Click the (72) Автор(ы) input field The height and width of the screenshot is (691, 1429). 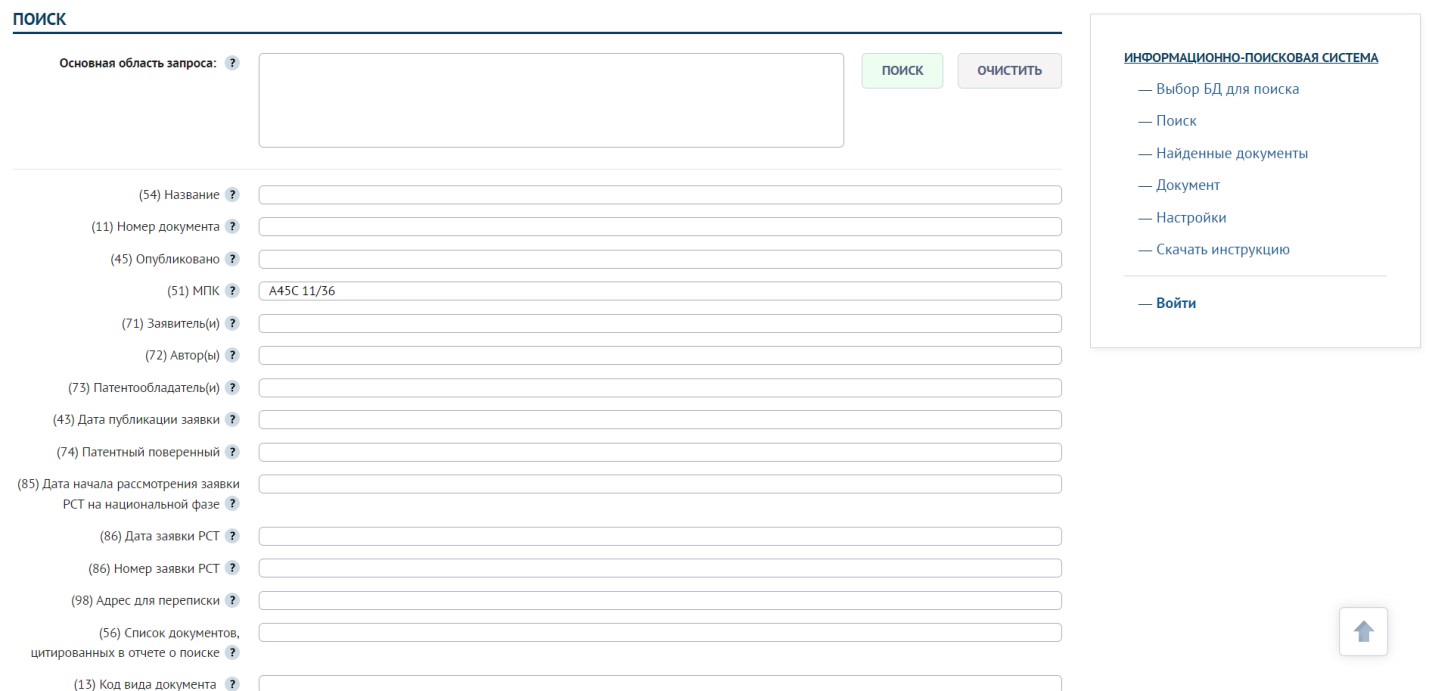[660, 355]
